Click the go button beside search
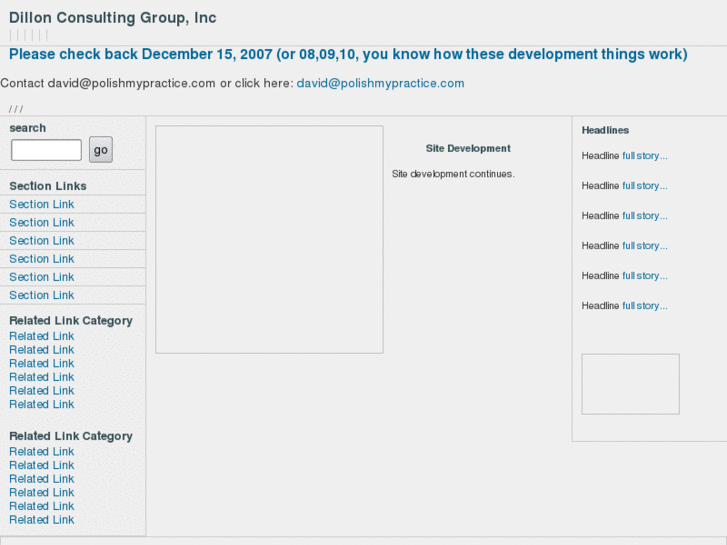727x545 pixels. (101, 149)
